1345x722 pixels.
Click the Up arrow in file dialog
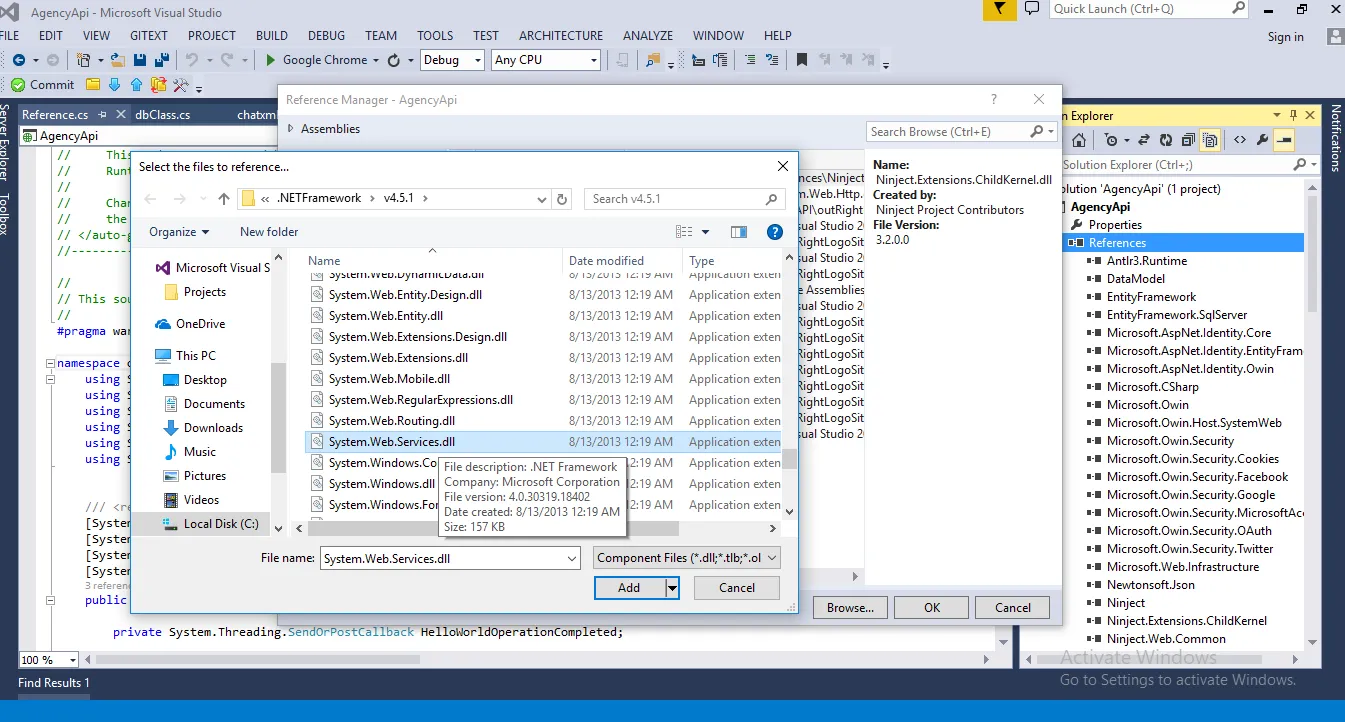pos(224,199)
